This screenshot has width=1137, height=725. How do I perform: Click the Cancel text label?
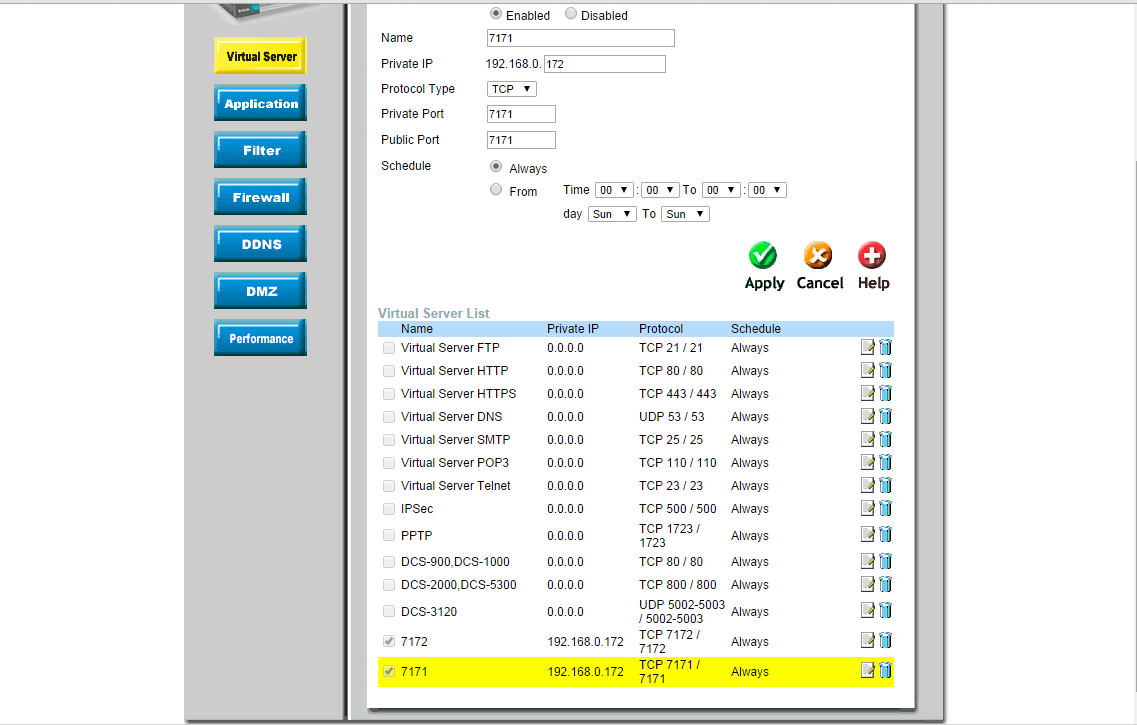(820, 283)
